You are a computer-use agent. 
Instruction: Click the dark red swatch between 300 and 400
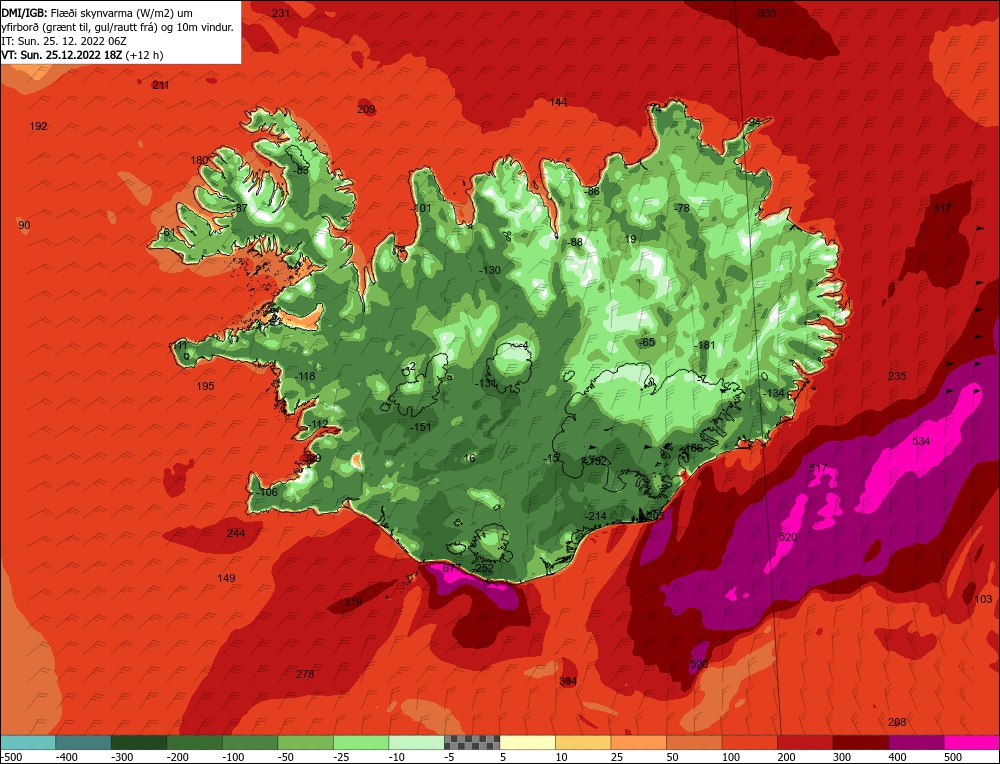point(860,742)
